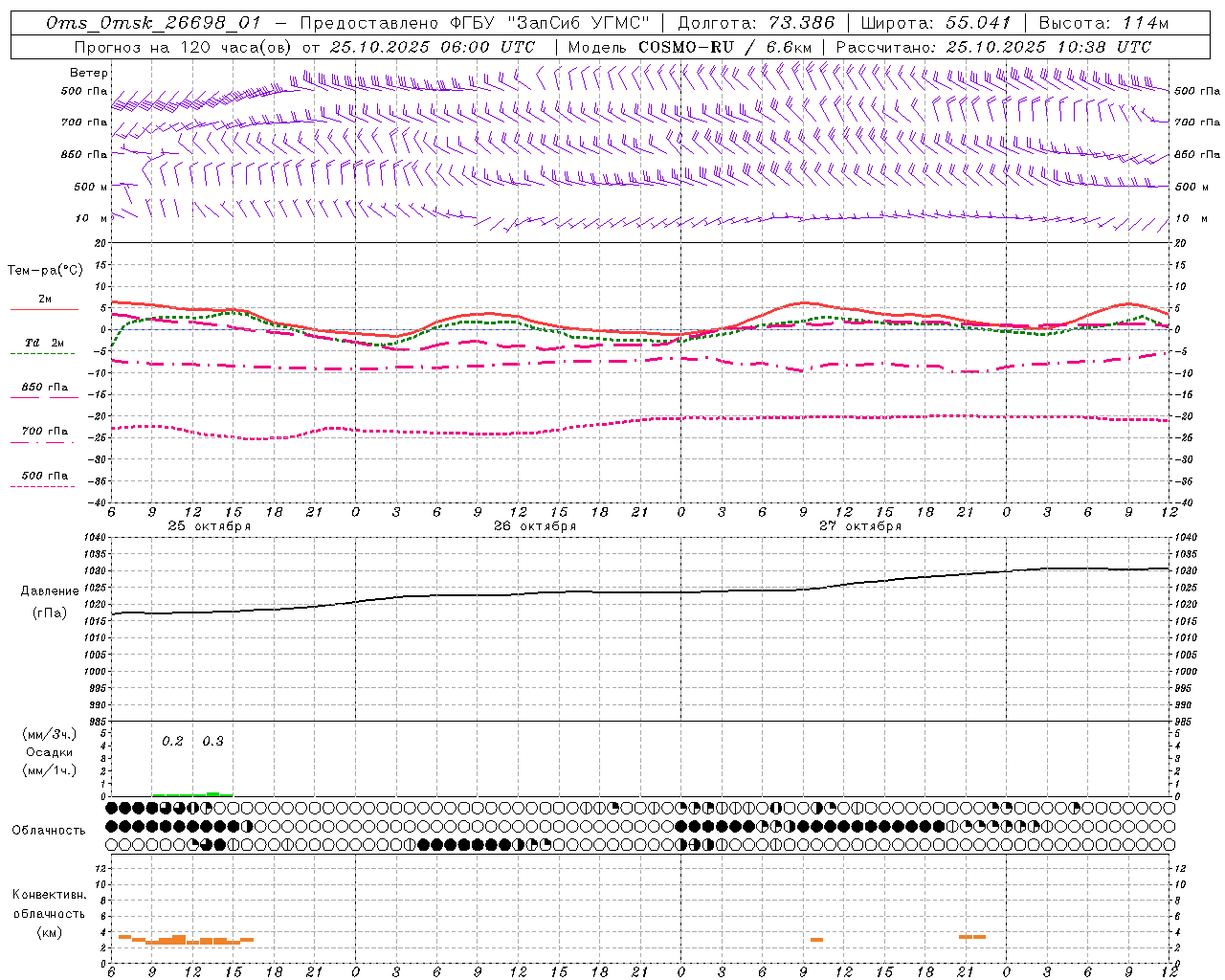Click the "Осадки" precipitation label

click(x=50, y=752)
